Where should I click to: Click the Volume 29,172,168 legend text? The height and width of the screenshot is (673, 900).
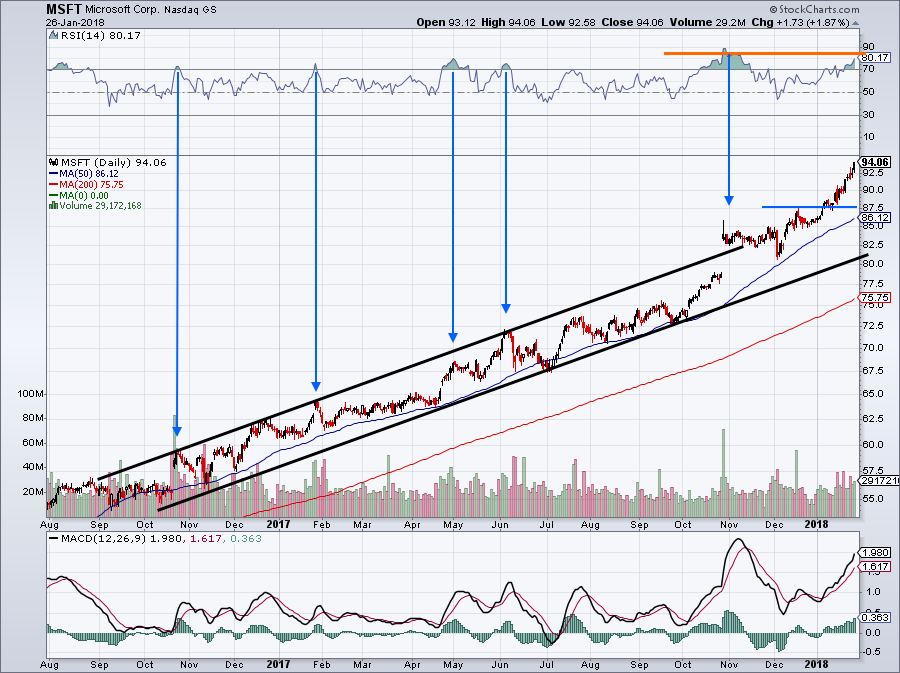coord(100,205)
